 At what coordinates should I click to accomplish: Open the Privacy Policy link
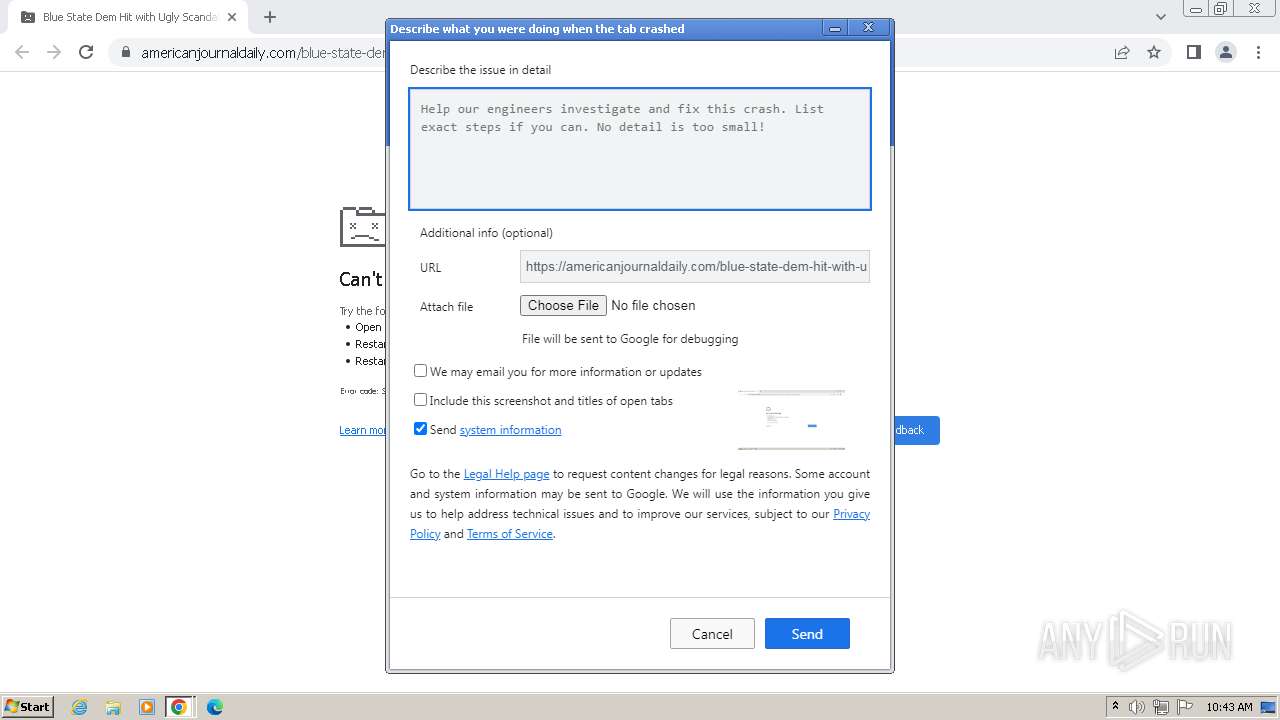[851, 514]
